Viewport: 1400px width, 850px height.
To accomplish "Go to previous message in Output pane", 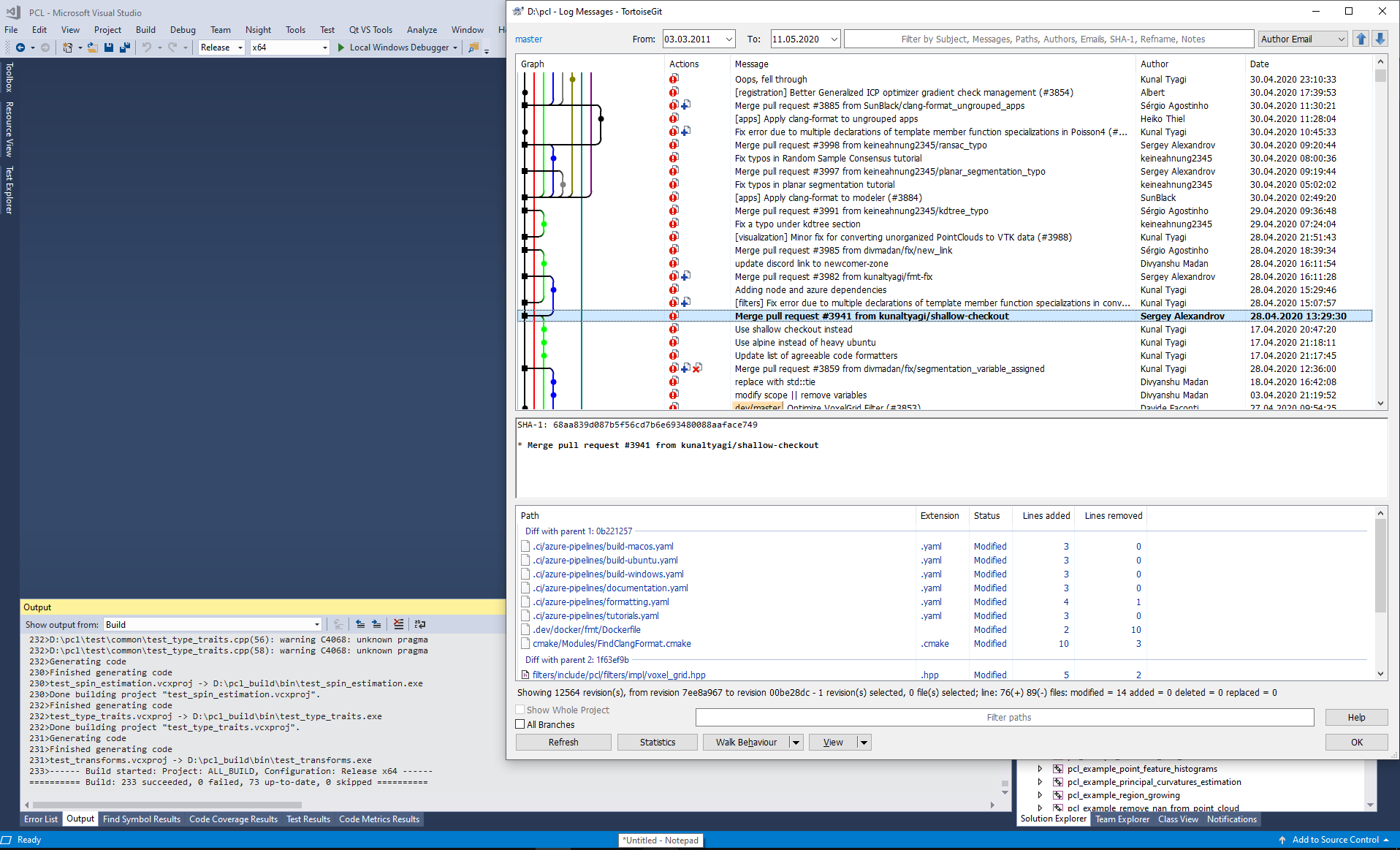I will (360, 624).
